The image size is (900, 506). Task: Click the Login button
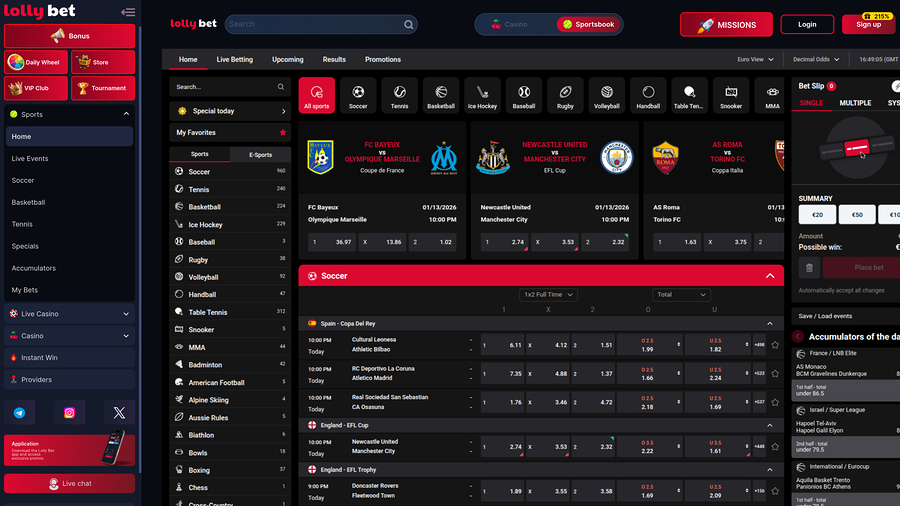(807, 25)
